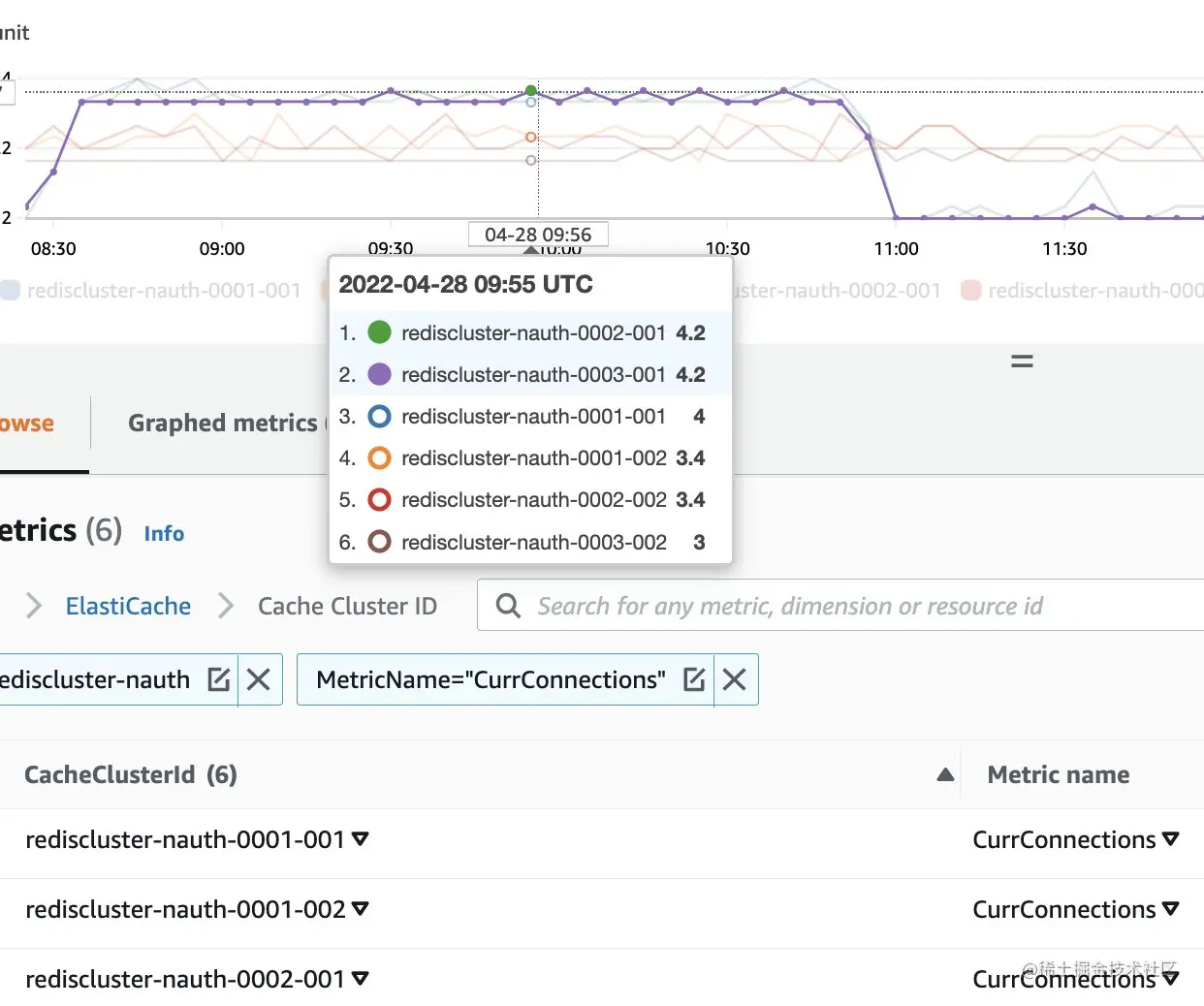
Task: Click the search magnifier icon
Action: point(508,606)
